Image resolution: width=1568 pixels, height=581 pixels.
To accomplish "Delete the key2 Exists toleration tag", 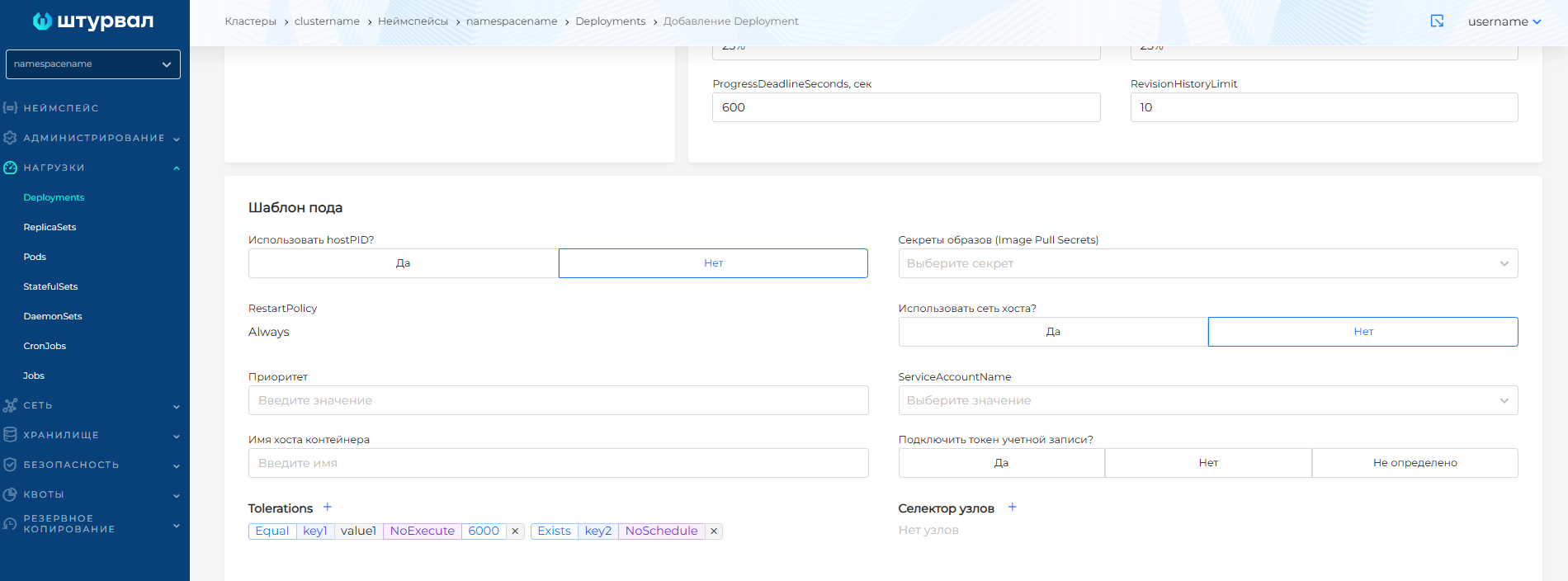I will click(714, 531).
